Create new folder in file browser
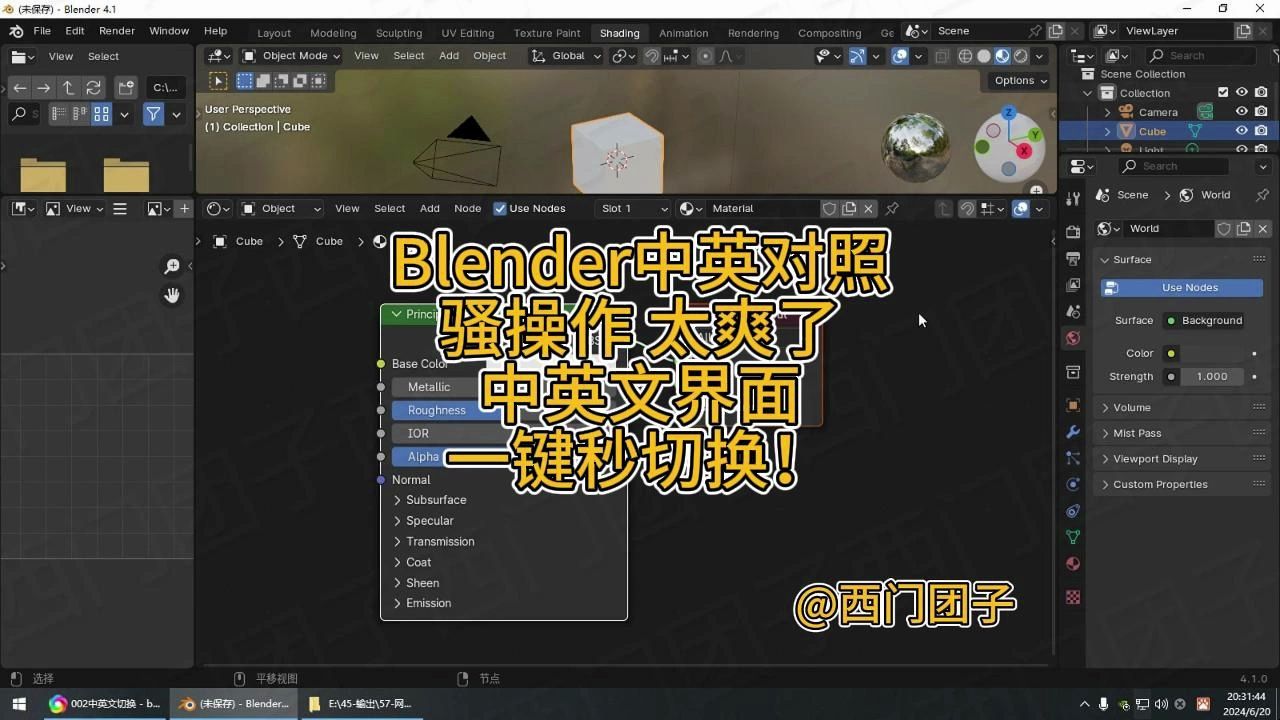This screenshot has width=1280, height=720. click(x=125, y=87)
